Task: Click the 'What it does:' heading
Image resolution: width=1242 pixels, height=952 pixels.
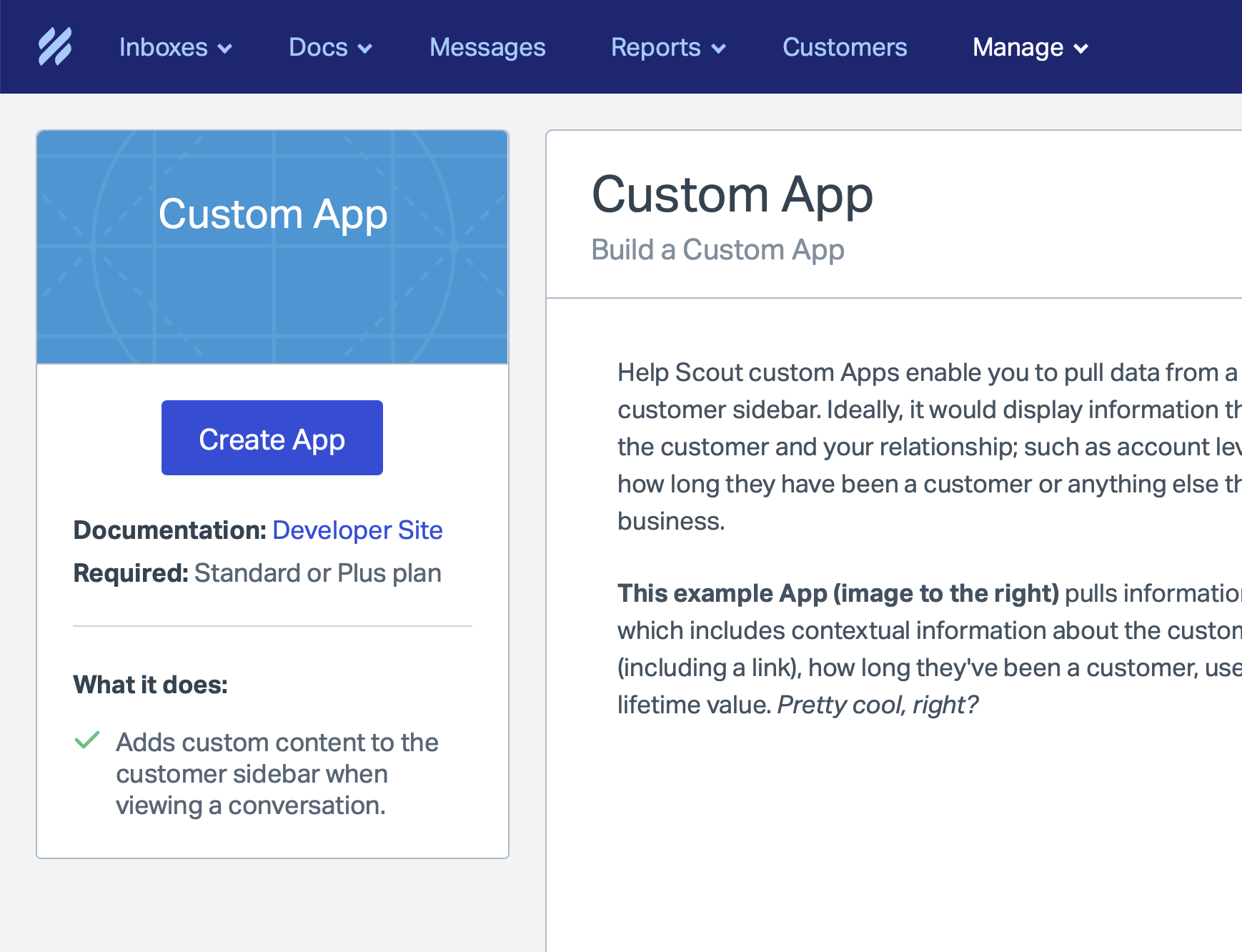Action: tap(150, 685)
